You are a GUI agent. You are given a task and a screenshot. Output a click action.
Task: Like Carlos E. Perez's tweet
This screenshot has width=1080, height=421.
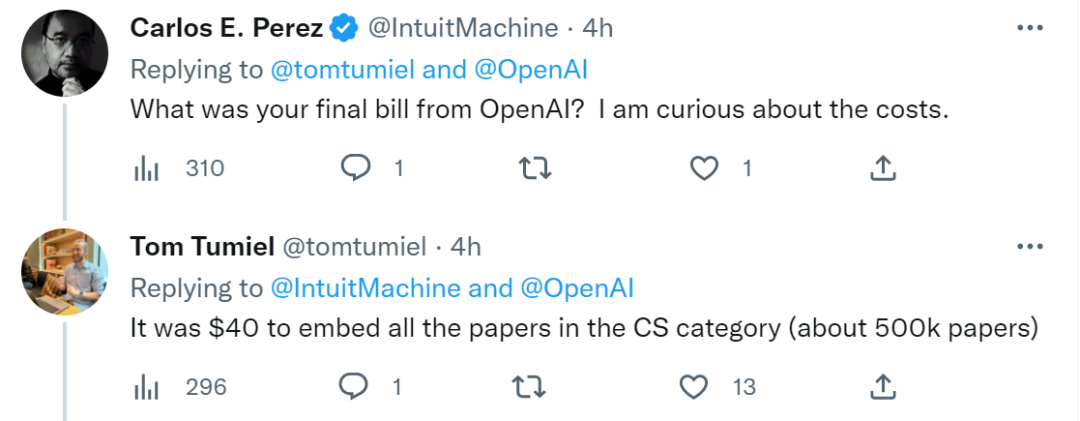(x=706, y=169)
